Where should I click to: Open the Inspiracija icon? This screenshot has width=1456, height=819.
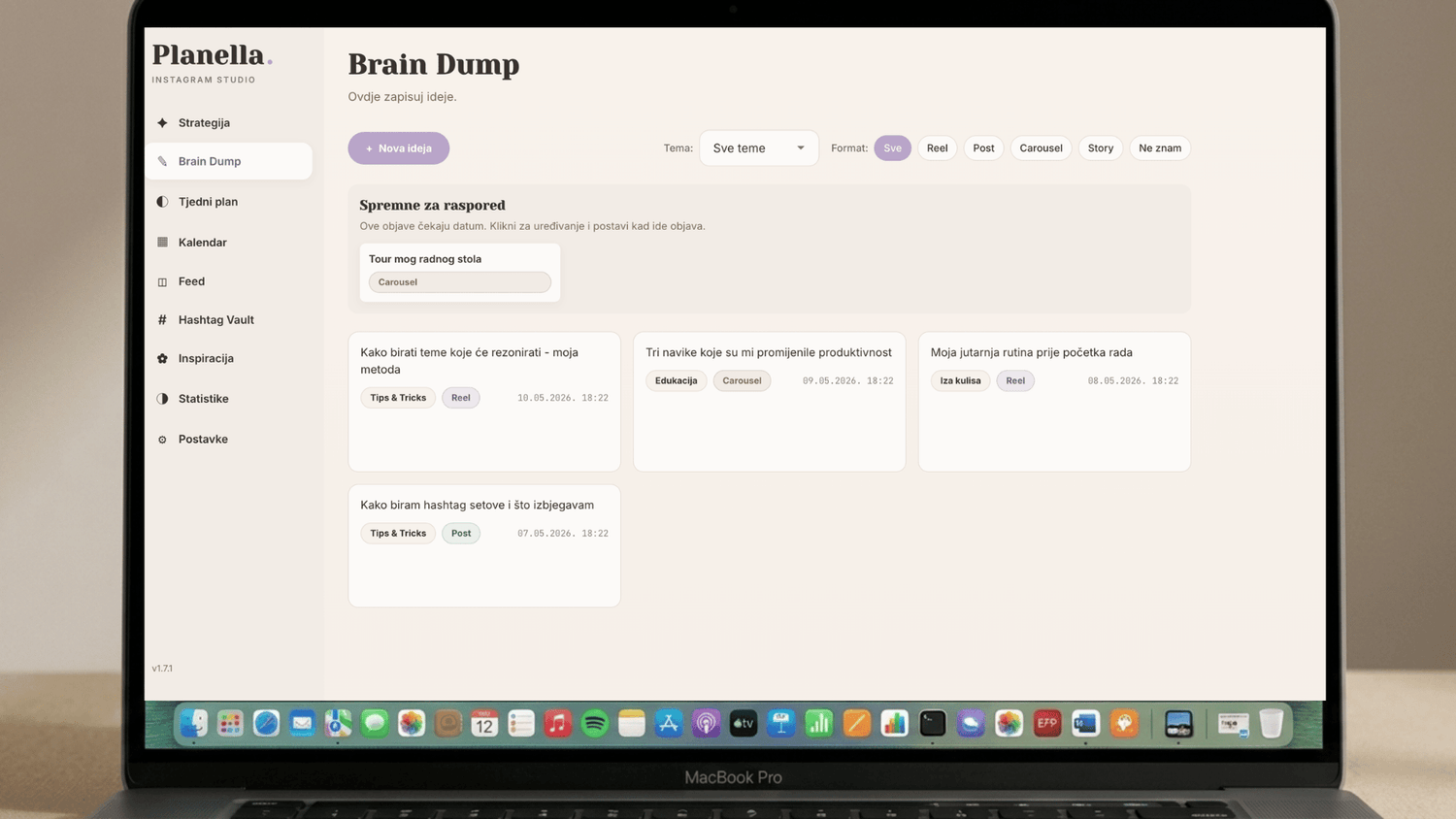[x=162, y=359]
